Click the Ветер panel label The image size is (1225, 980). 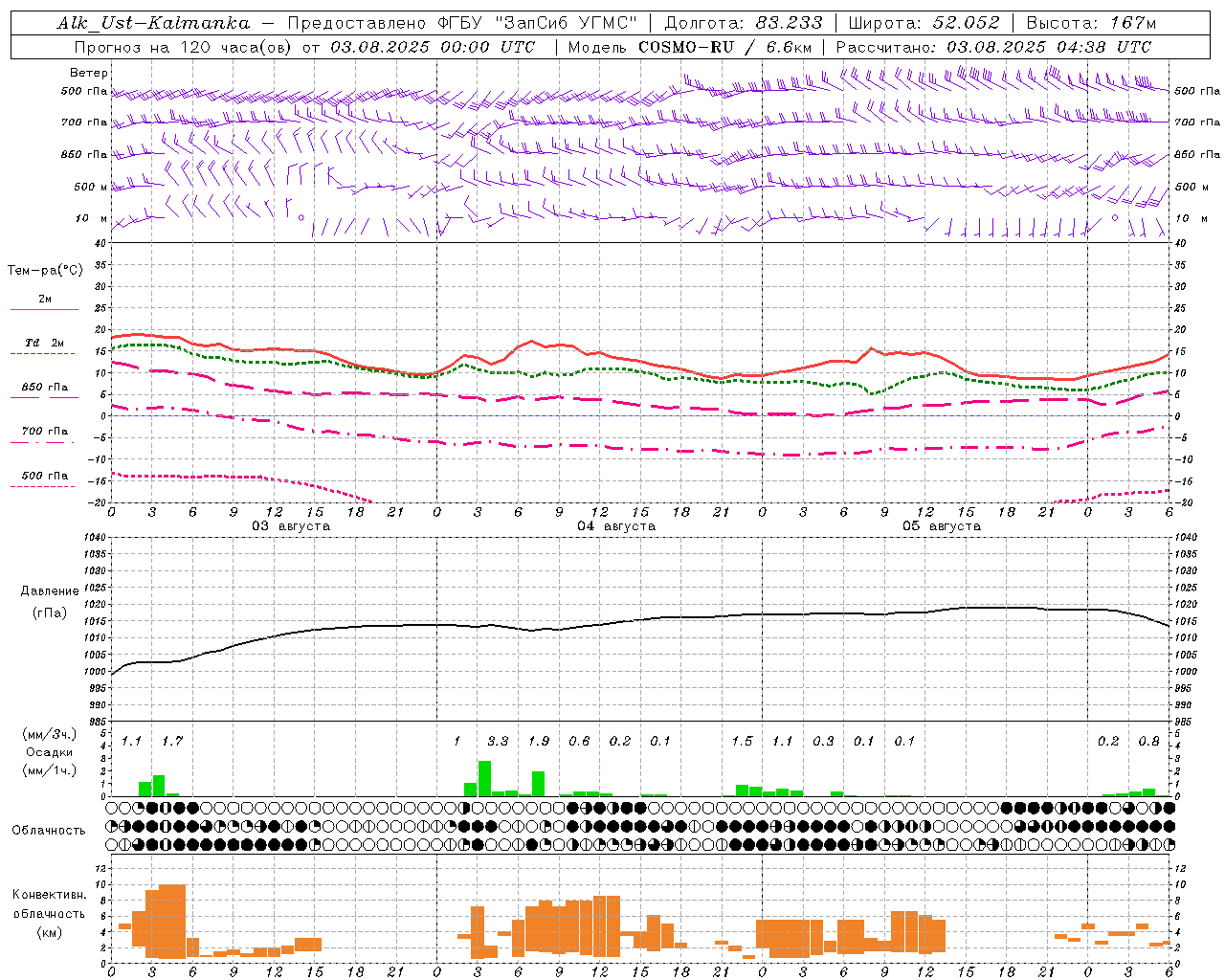coord(89,73)
